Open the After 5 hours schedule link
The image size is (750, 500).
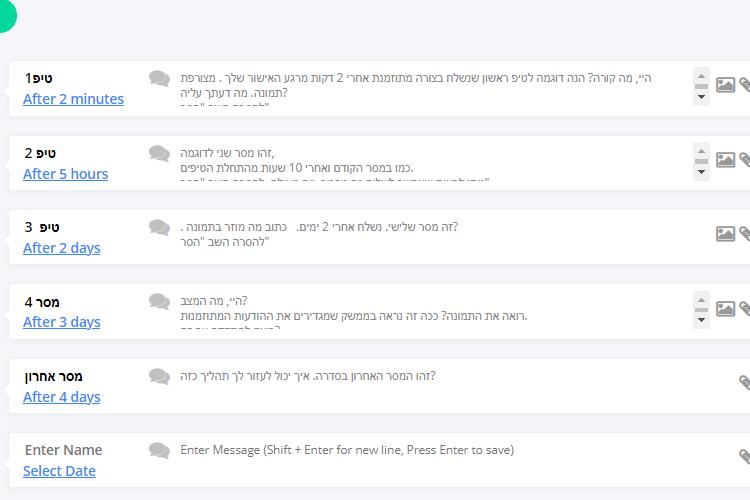[66, 174]
